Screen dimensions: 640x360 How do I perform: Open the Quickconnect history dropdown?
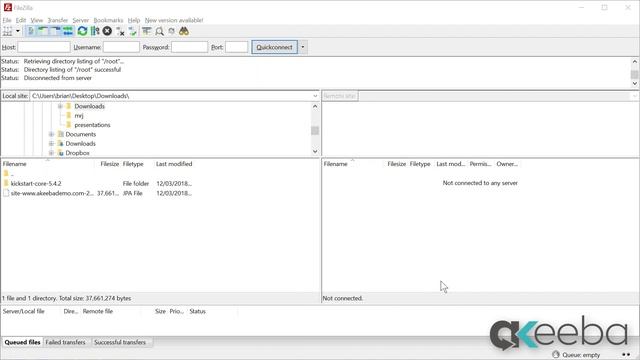click(x=302, y=47)
